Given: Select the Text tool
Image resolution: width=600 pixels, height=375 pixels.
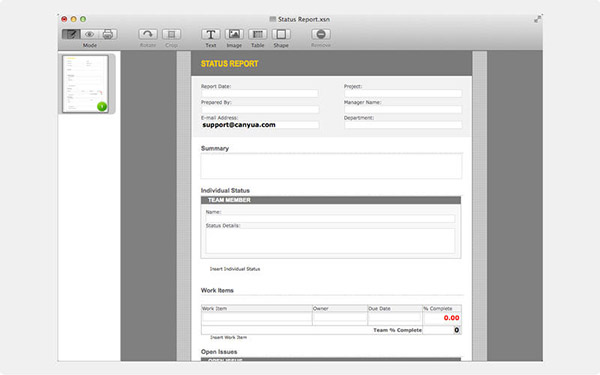Looking at the screenshot, I should pos(210,34).
